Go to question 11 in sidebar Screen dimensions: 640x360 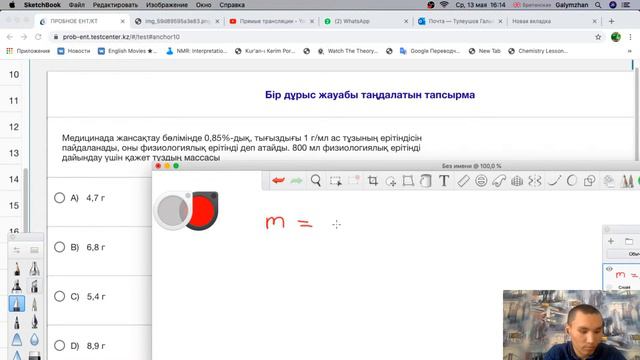(14, 100)
